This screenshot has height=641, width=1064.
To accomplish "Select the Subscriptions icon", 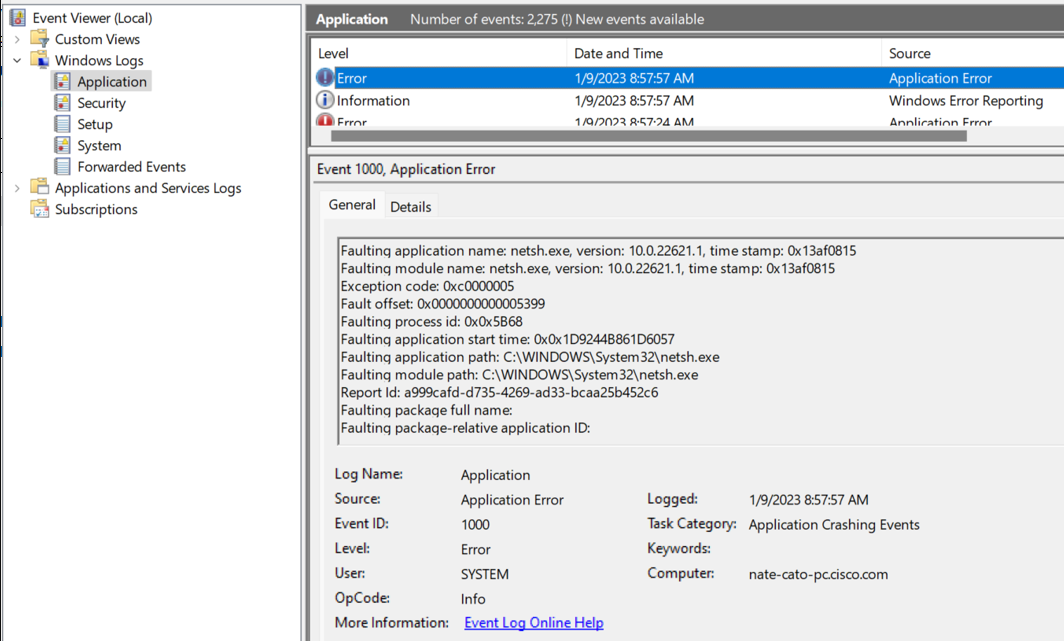I will [x=39, y=209].
